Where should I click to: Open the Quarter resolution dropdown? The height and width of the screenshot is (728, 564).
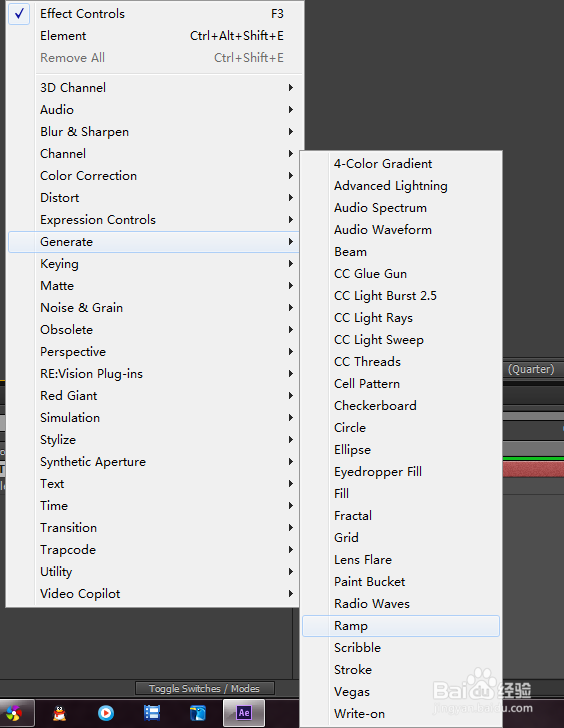[x=533, y=370]
